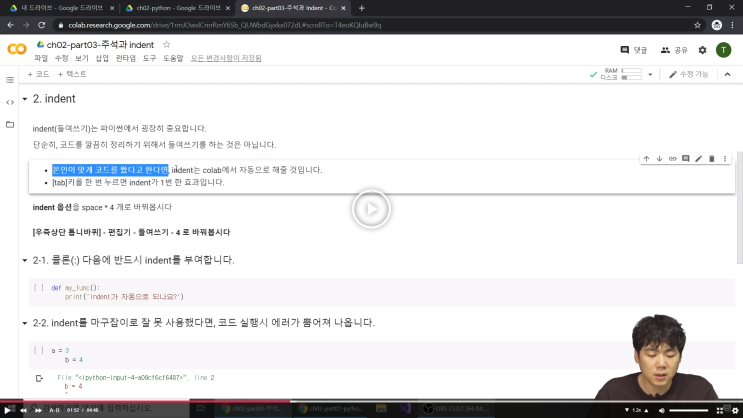Run the a = 3 code cell
The height and width of the screenshot is (418, 743).
point(39,350)
